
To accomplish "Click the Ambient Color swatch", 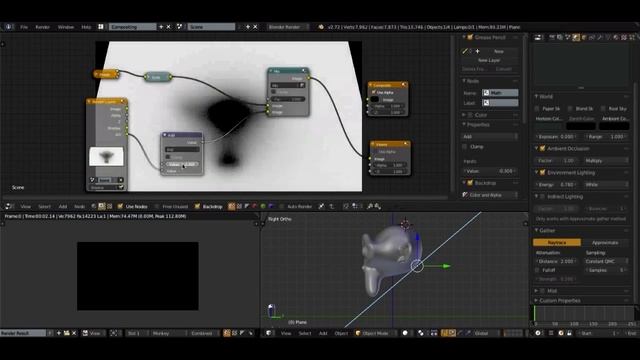I will 614,126.
